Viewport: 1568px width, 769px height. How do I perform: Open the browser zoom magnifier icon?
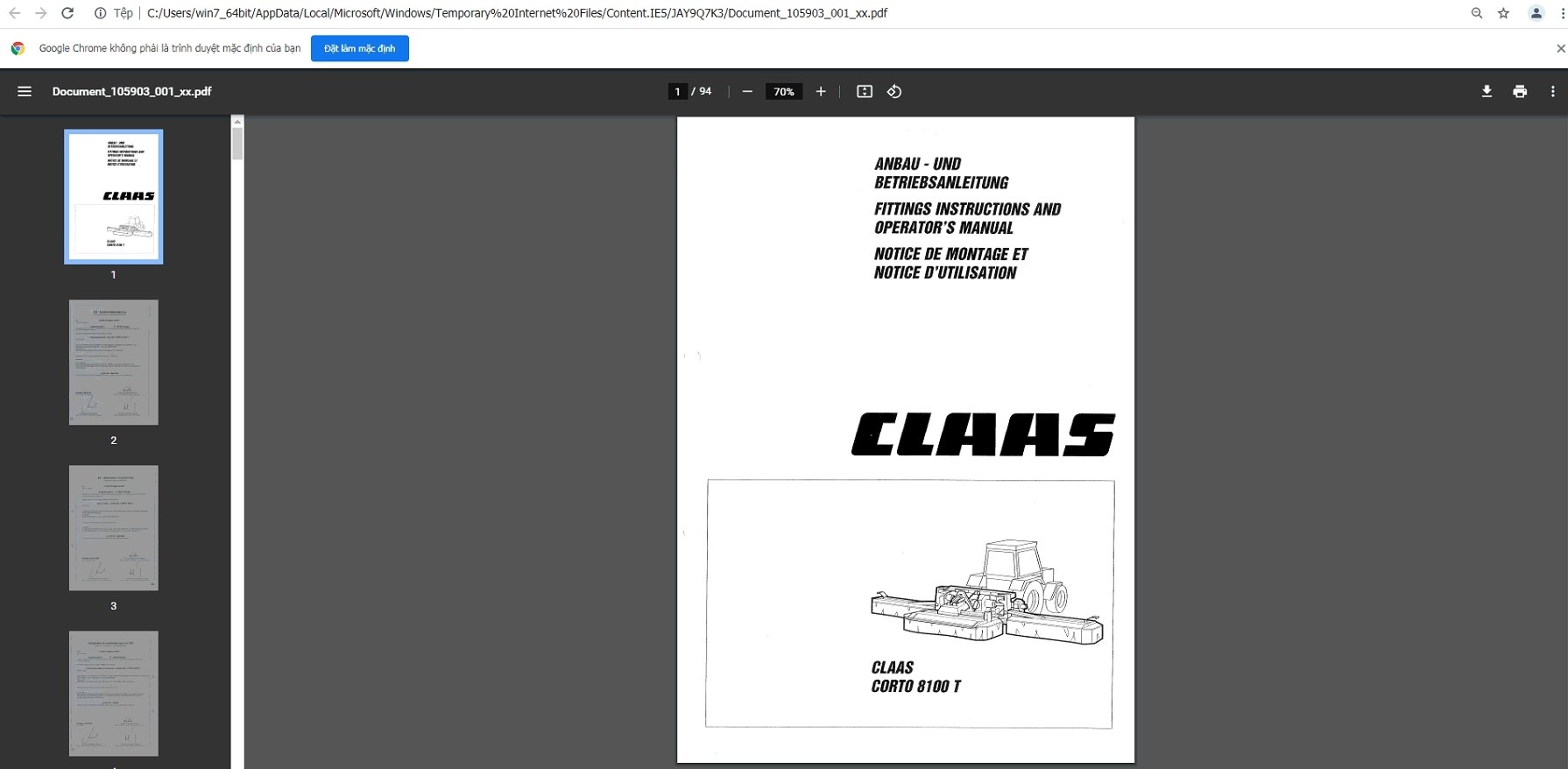pos(1477,13)
